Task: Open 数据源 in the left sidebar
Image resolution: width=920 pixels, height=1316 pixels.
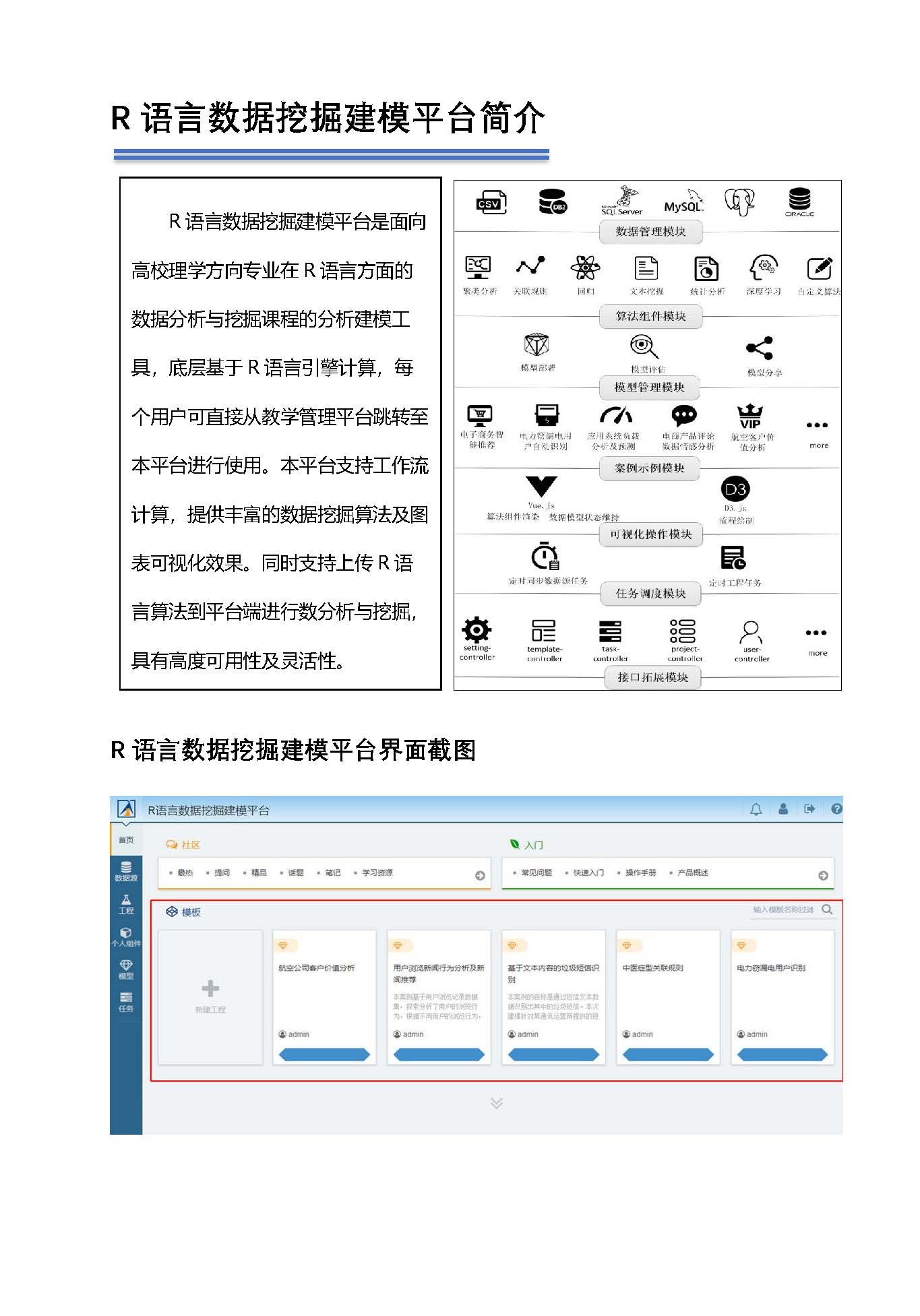Action: point(126,871)
